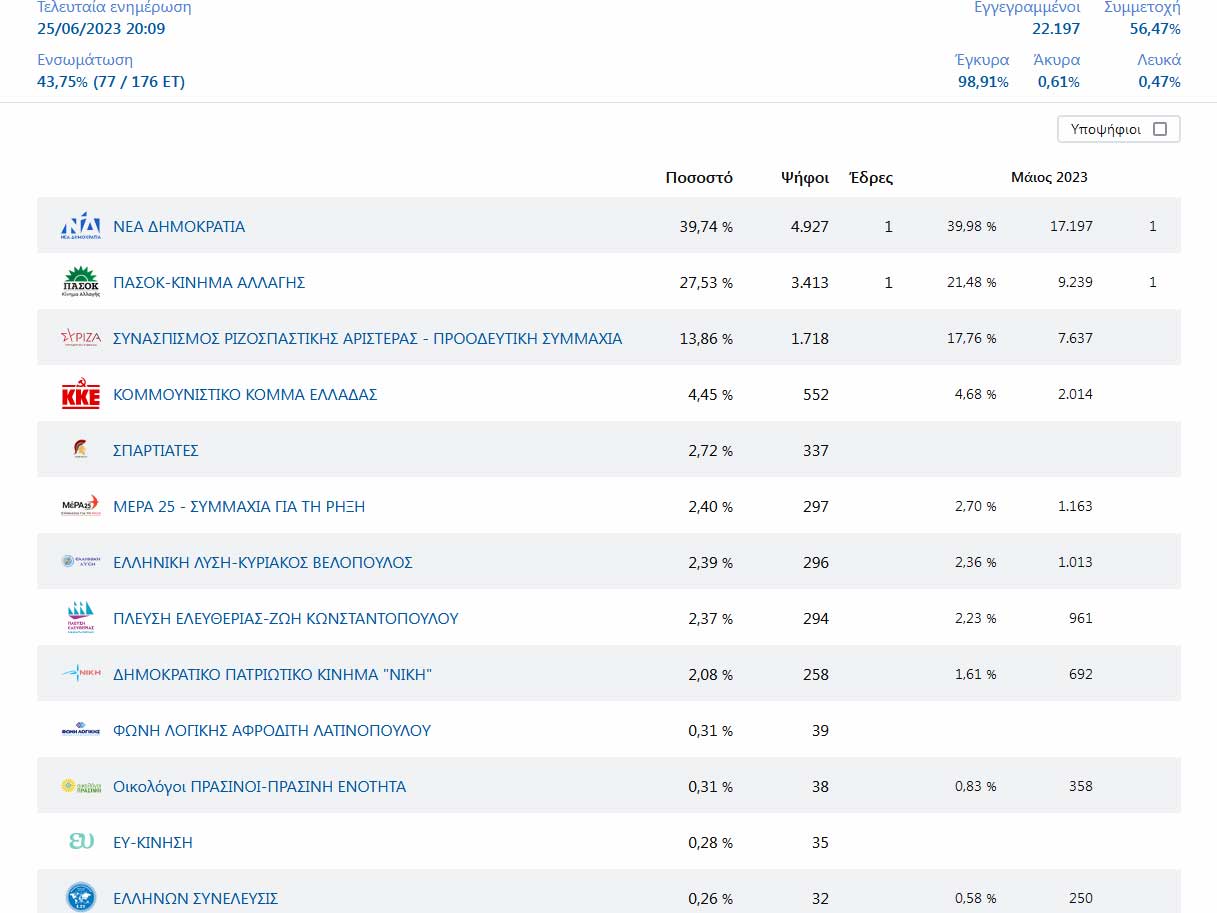Click the Σπαρτιάτες helmet logo
This screenshot has width=1217, height=913.
click(x=81, y=450)
